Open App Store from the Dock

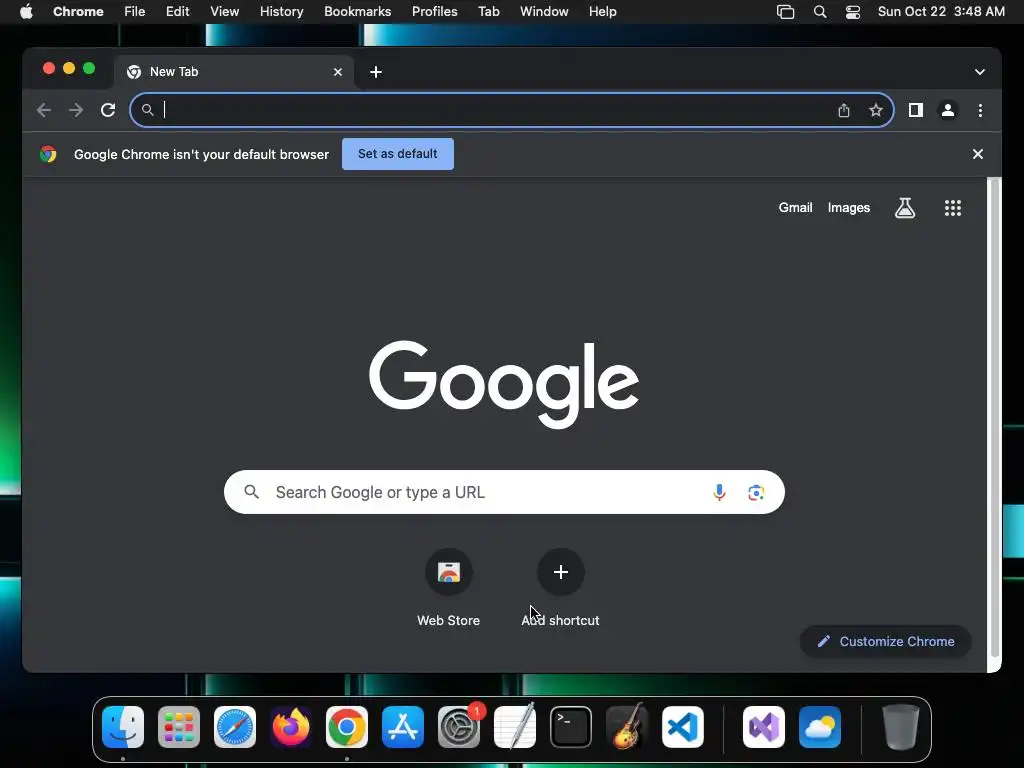coord(403,727)
